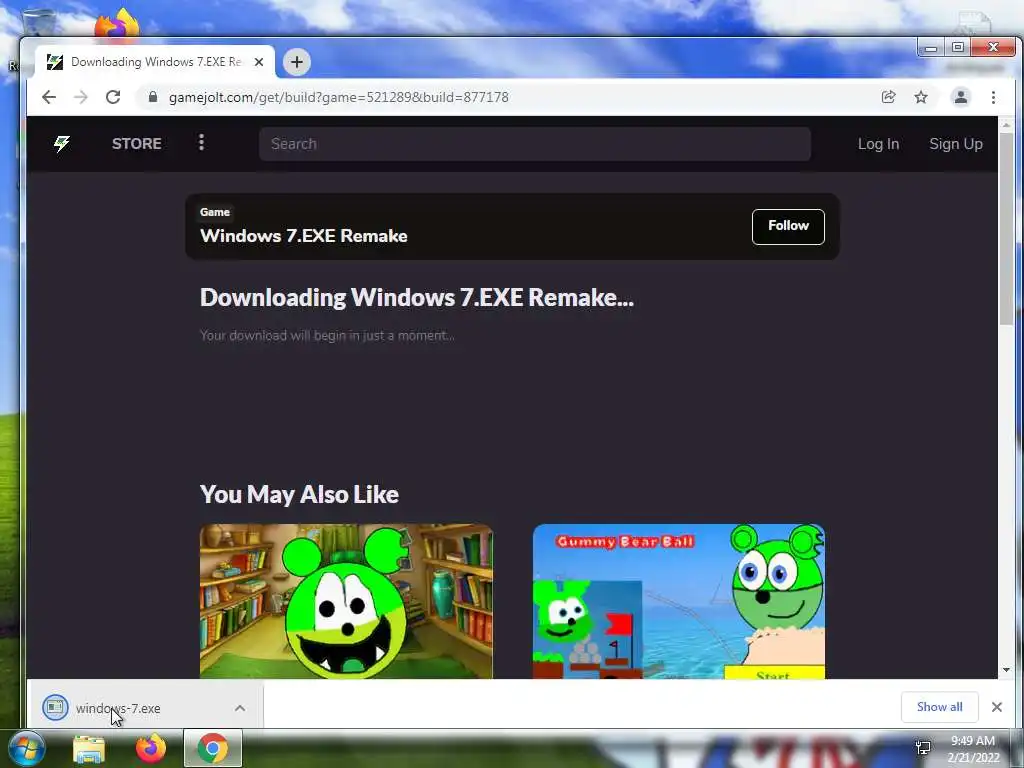1024x768 pixels.
Task: Click the Sign Up link
Action: pos(956,144)
